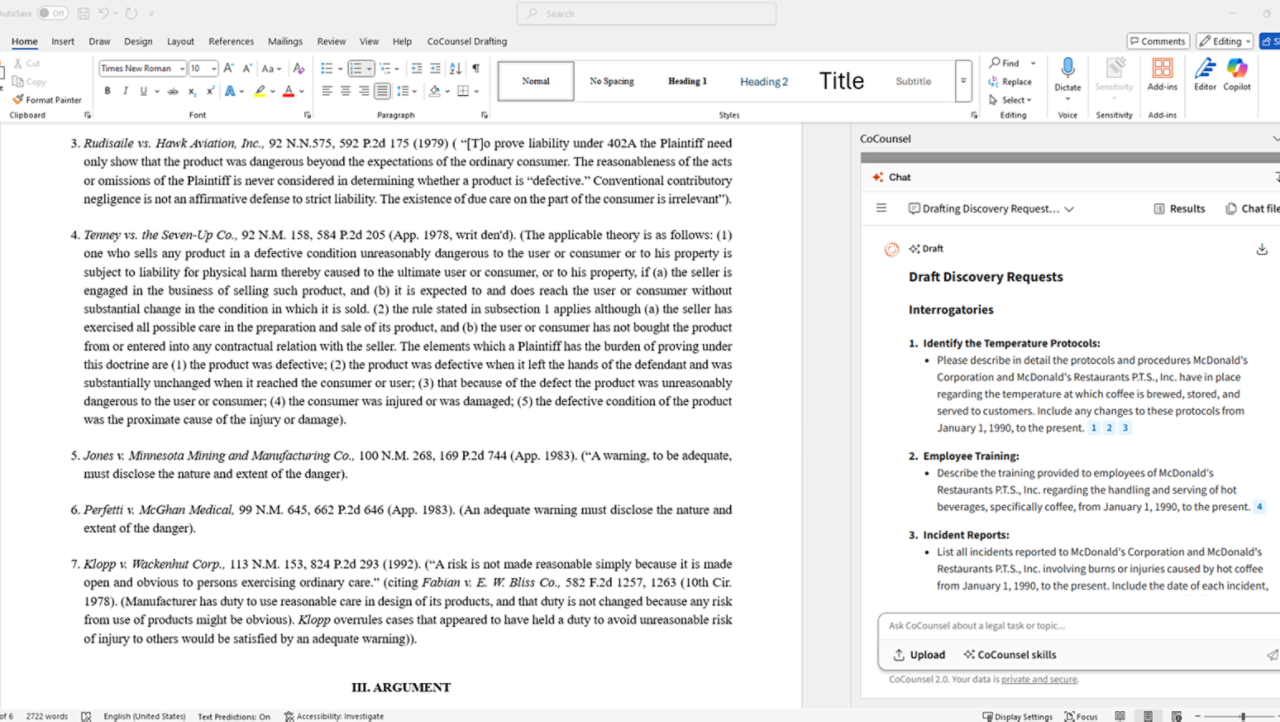Switch to CoCounsel Drafting tab

[467, 41]
